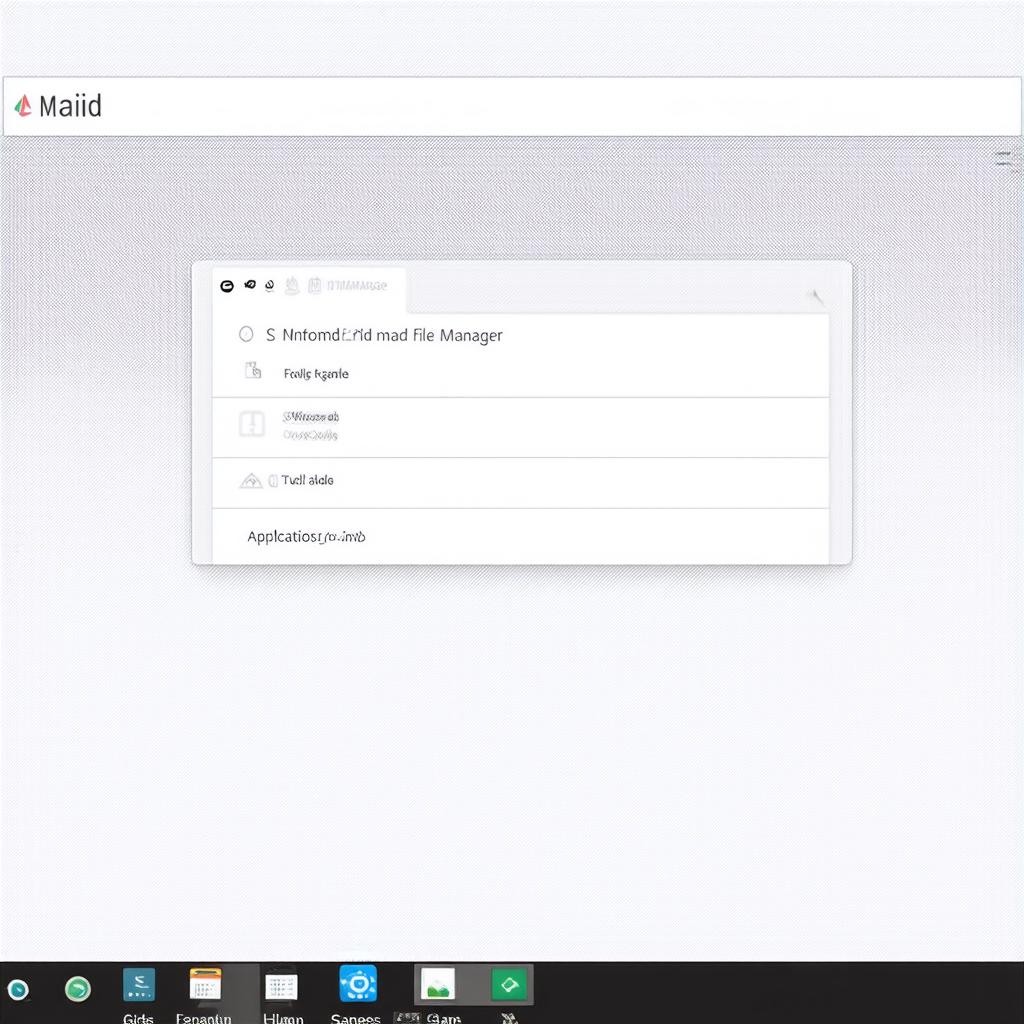Image resolution: width=1024 pixels, height=1024 pixels.
Task: Click the white grid calendar taskbar icon
Action: point(281,986)
